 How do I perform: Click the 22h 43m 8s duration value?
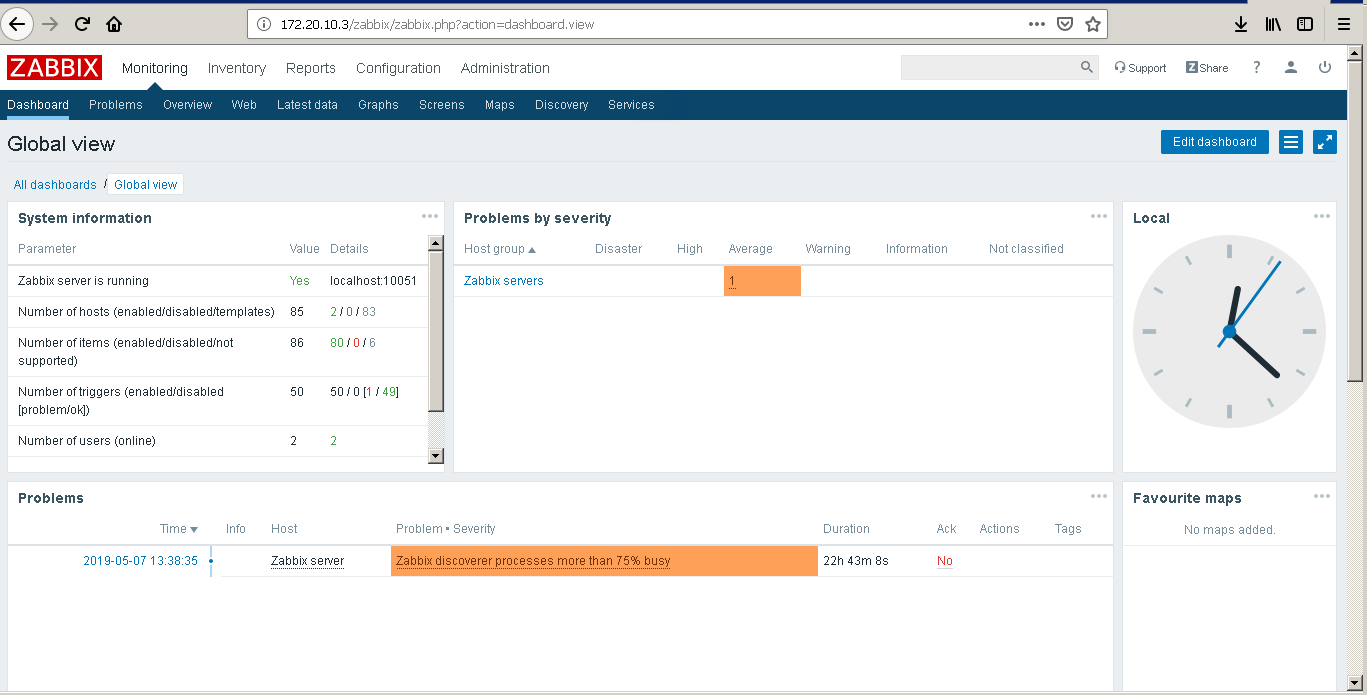point(855,561)
